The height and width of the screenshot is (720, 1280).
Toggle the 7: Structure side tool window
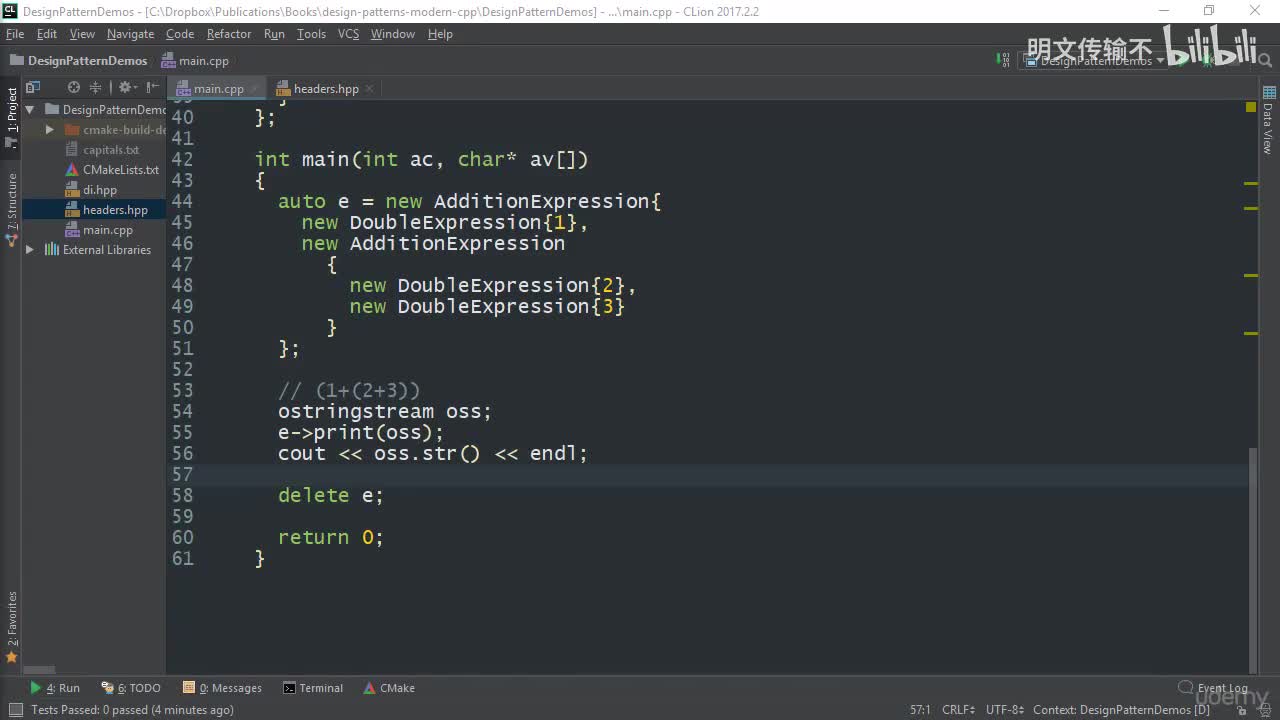[x=12, y=209]
